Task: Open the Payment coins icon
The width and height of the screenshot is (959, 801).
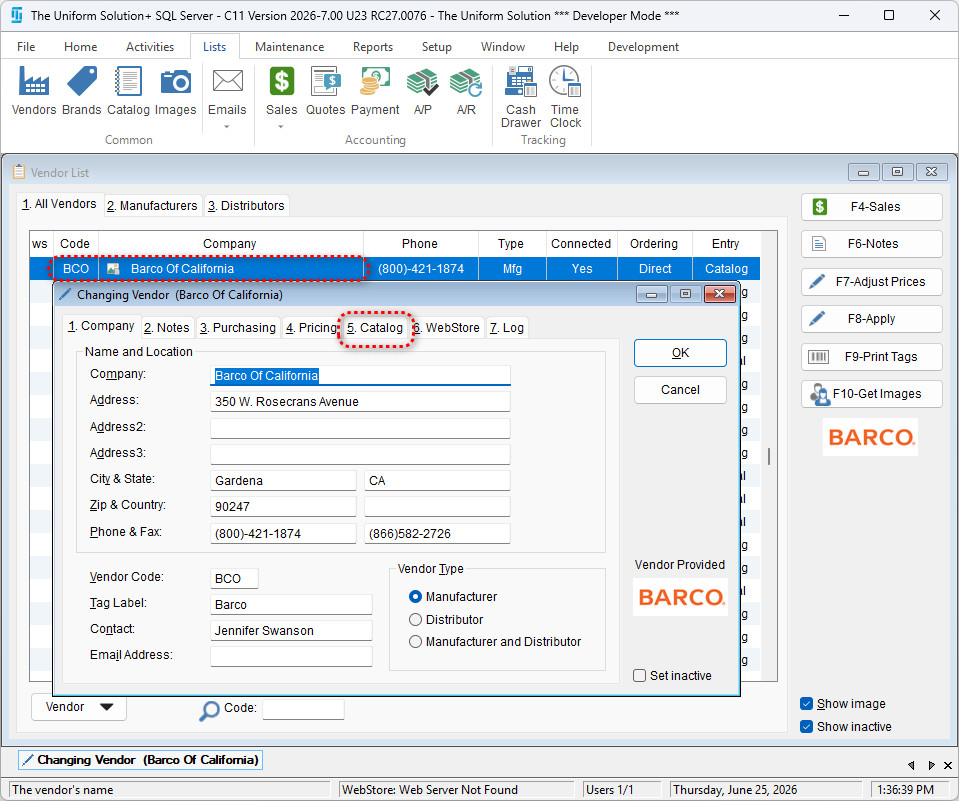Action: (375, 90)
